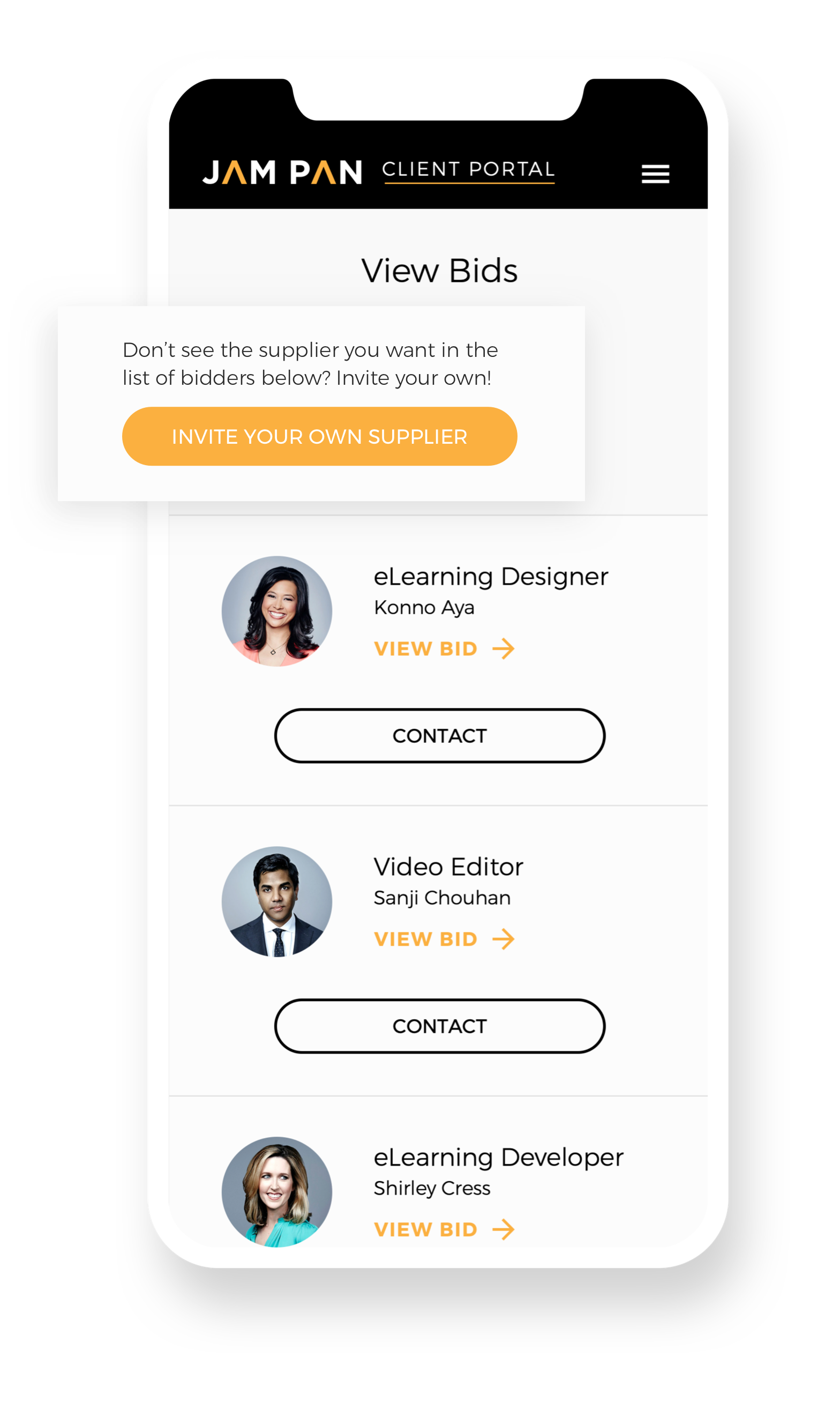
Task: Select the eLearning Developer title
Action: [x=498, y=1158]
